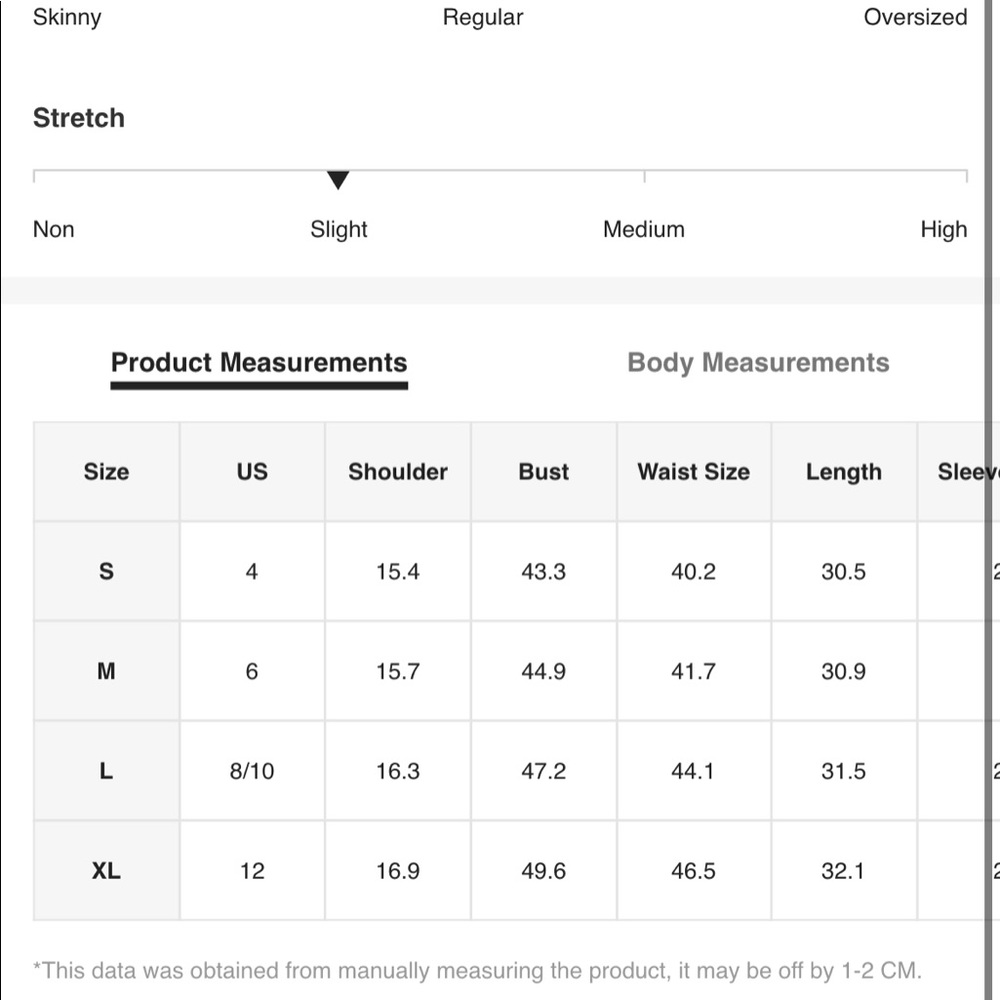This screenshot has width=1000, height=1000.
Task: Switch to the Body Measurements tab
Action: (x=758, y=363)
